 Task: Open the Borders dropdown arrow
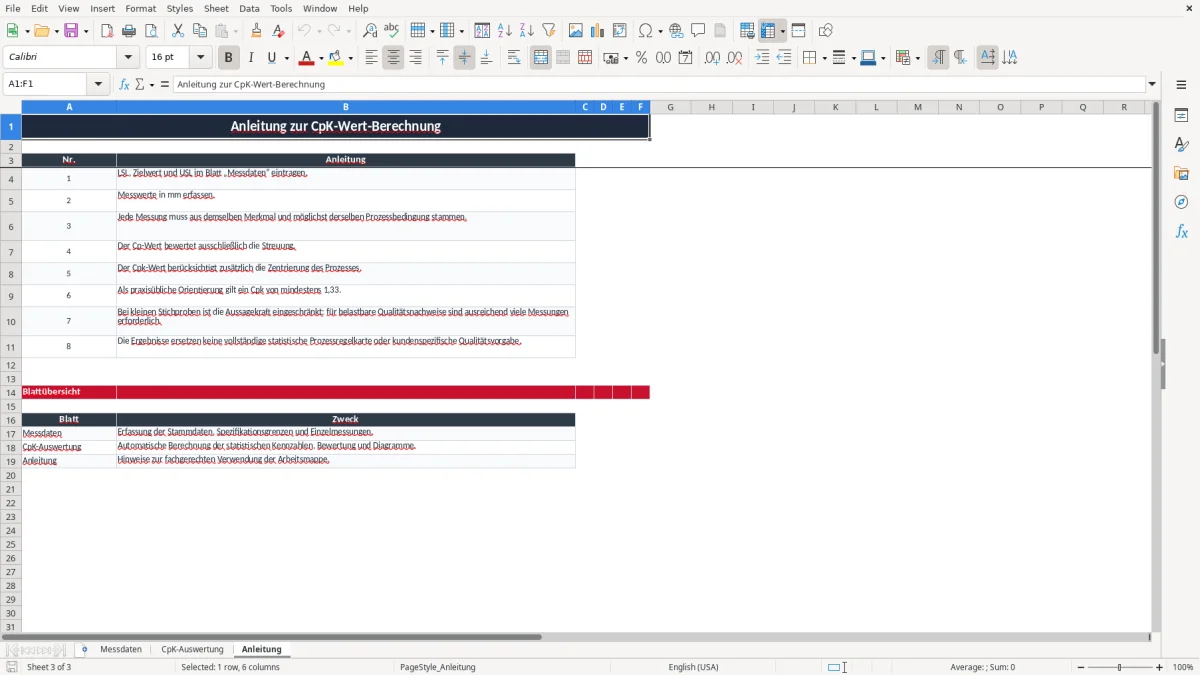coord(823,58)
